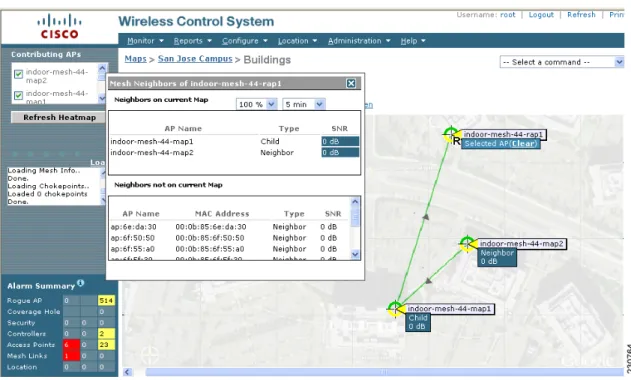Open the Monitor menu
Image resolution: width=631 pixels, height=380 pixels.
coord(145,41)
